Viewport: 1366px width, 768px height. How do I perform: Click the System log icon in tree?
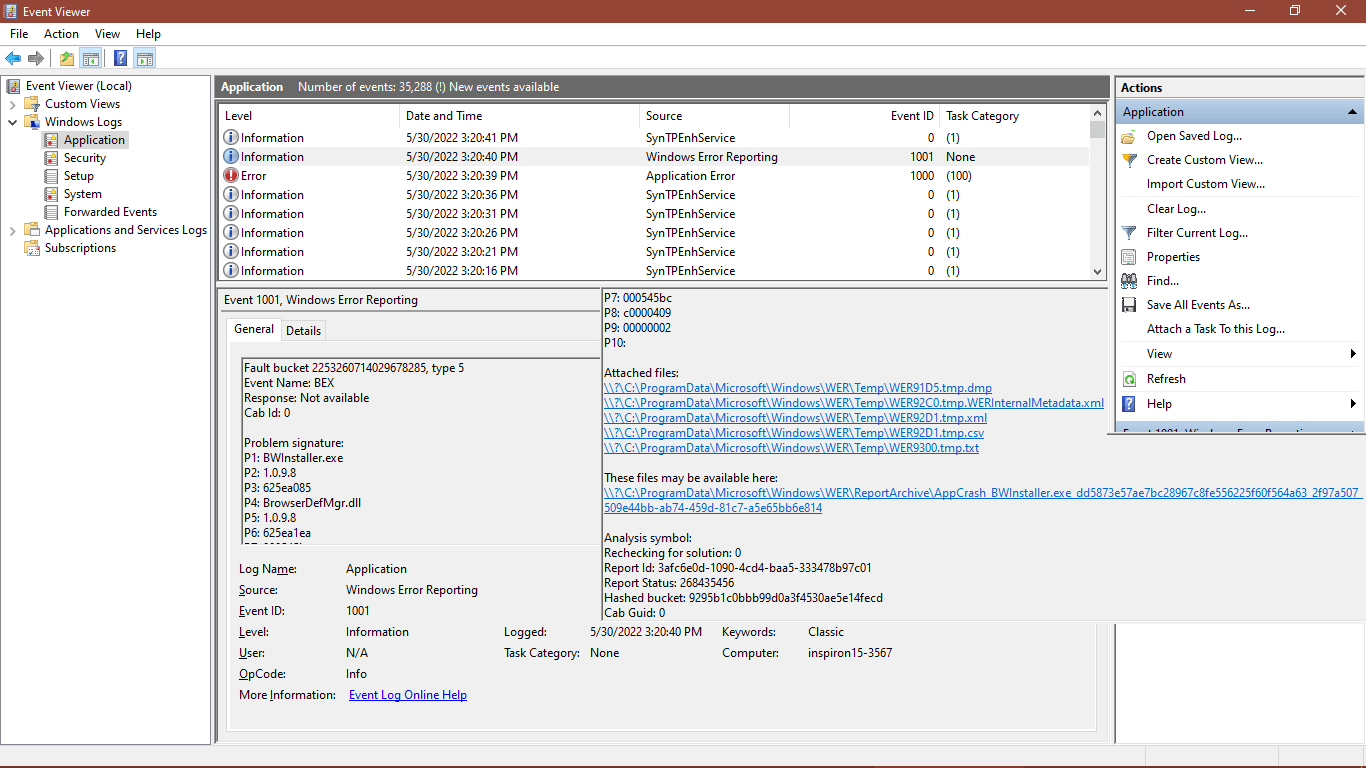[x=51, y=194]
